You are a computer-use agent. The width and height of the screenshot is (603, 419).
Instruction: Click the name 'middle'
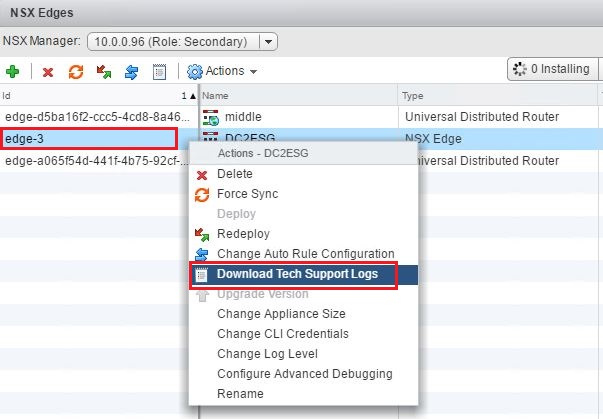pos(243,117)
